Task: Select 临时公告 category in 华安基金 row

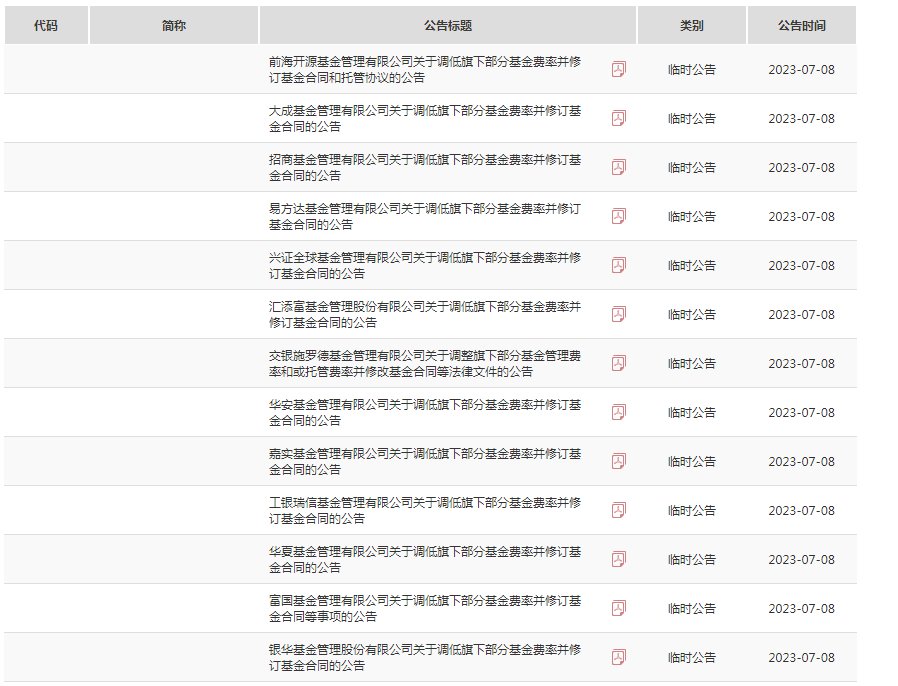Action: 692,412
